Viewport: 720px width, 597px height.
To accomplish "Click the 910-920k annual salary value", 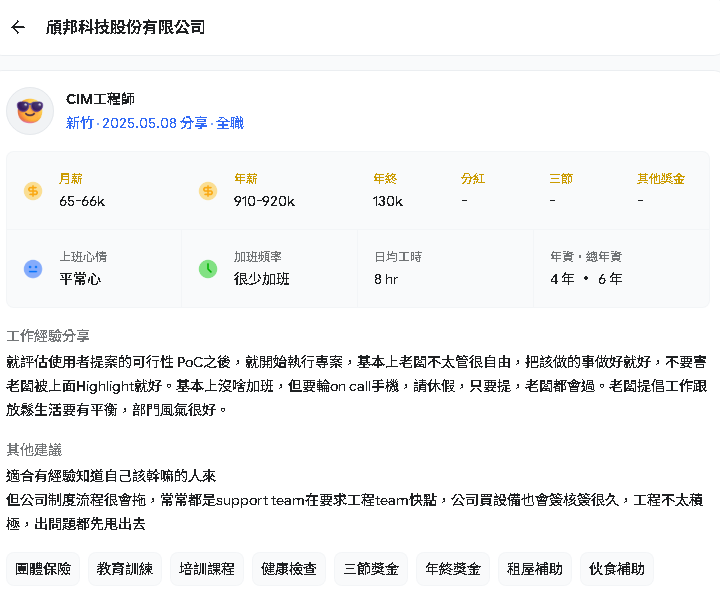I will (x=264, y=201).
